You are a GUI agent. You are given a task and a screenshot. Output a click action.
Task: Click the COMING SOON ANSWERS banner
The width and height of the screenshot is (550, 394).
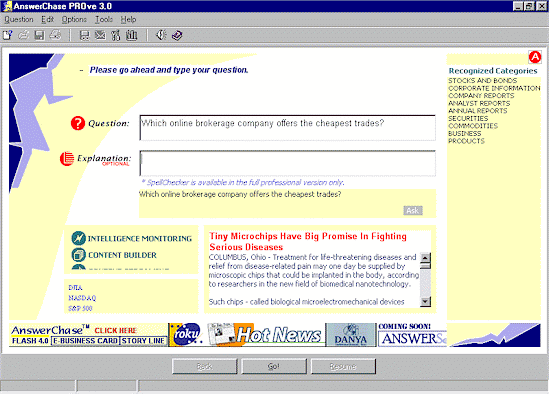[x=412, y=335]
